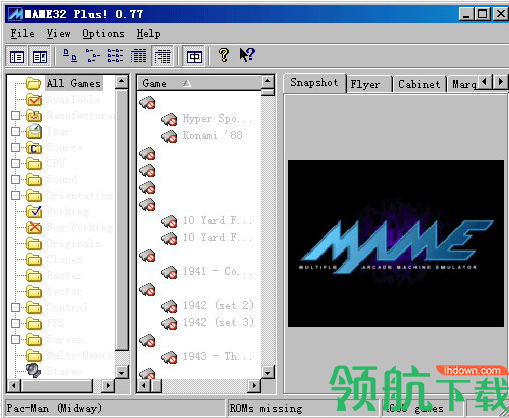509x418 pixels.
Task: Select the Multi-Monitor folder
Action: click(80, 355)
